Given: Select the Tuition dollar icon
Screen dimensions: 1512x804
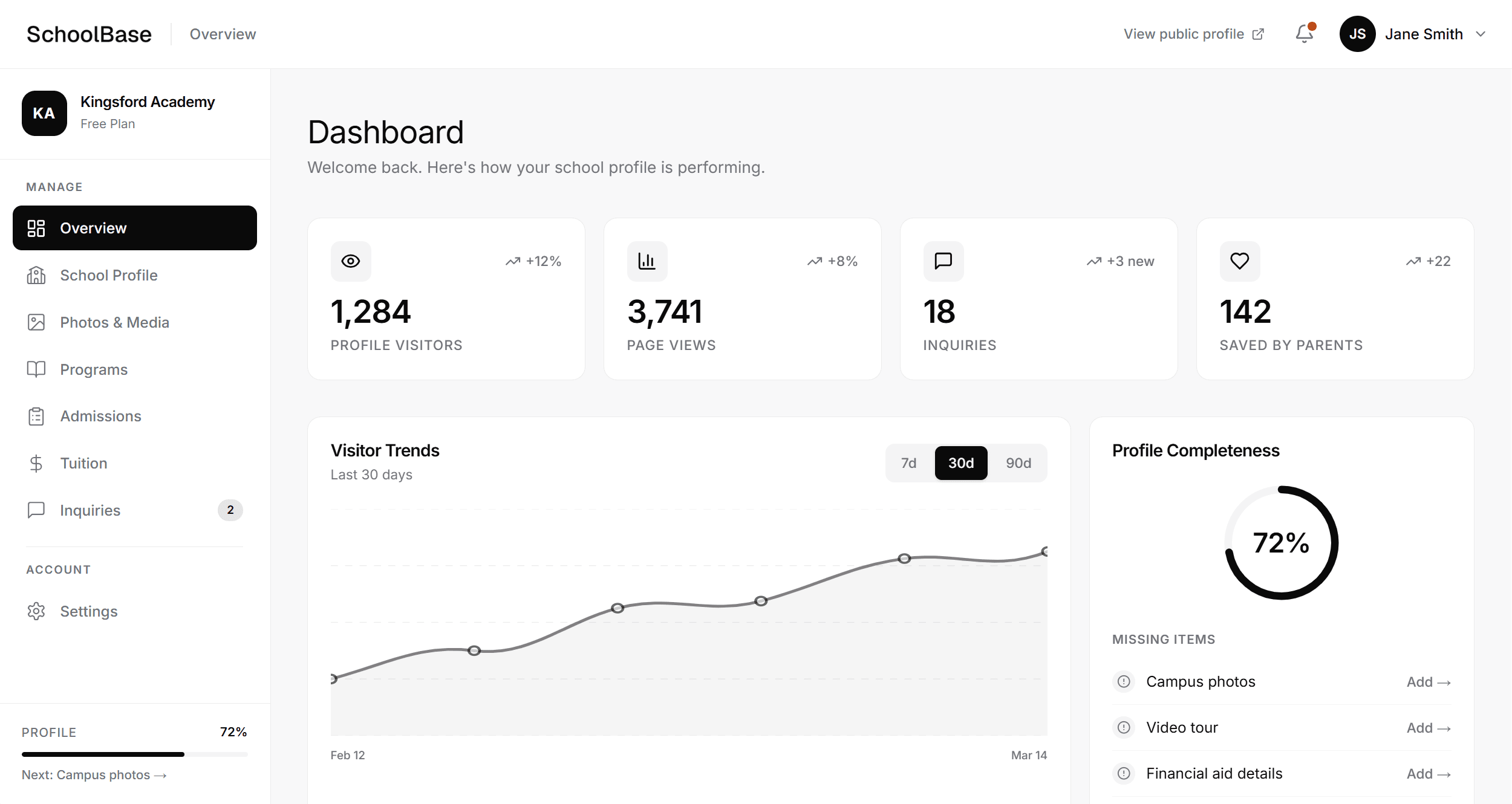Looking at the screenshot, I should click(36, 463).
